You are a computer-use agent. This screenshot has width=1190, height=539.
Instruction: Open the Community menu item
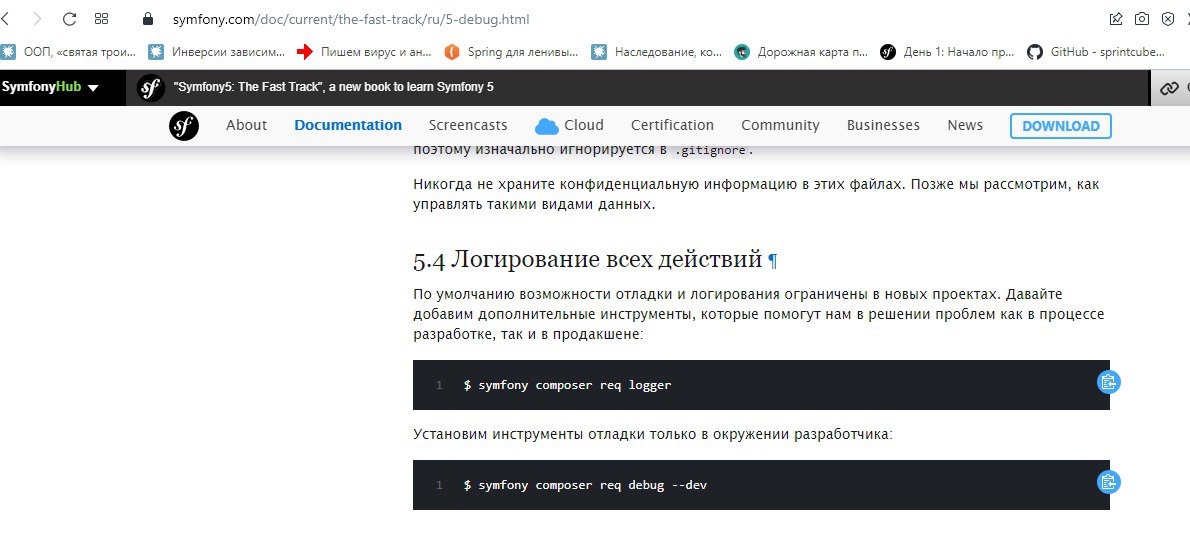780,125
